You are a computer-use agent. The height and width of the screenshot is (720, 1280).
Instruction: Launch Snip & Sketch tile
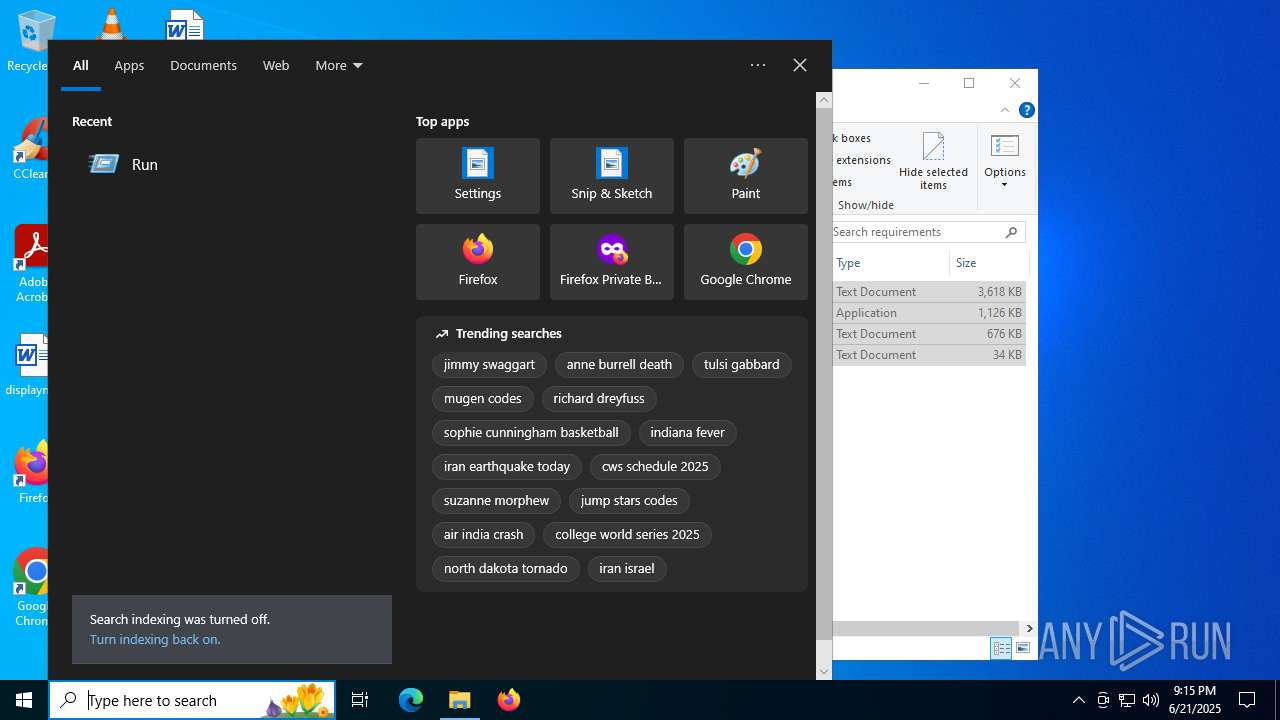pyautogui.click(x=612, y=176)
